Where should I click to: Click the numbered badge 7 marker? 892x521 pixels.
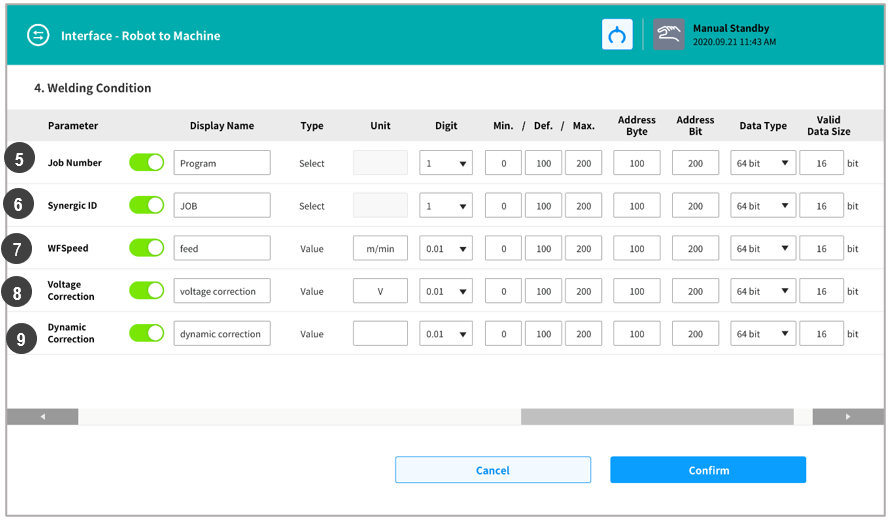(x=20, y=248)
